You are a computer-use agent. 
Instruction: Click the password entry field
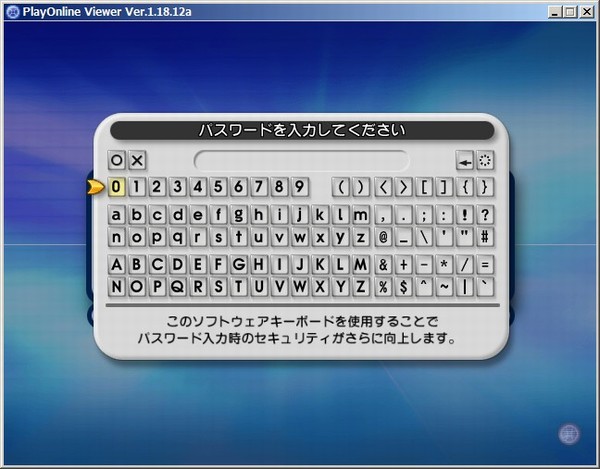tap(301, 160)
